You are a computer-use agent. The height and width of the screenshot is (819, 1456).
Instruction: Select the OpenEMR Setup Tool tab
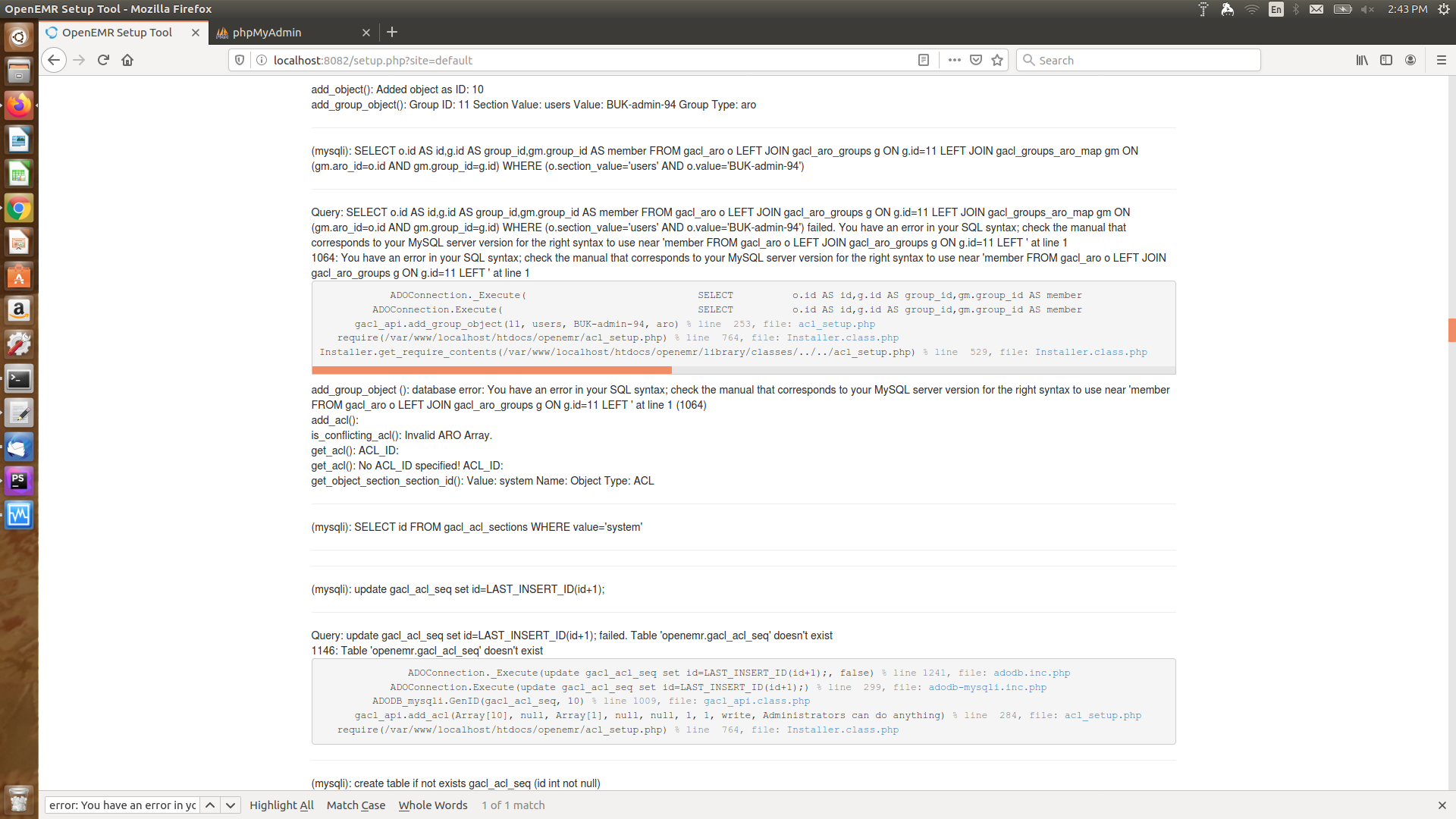118,33
